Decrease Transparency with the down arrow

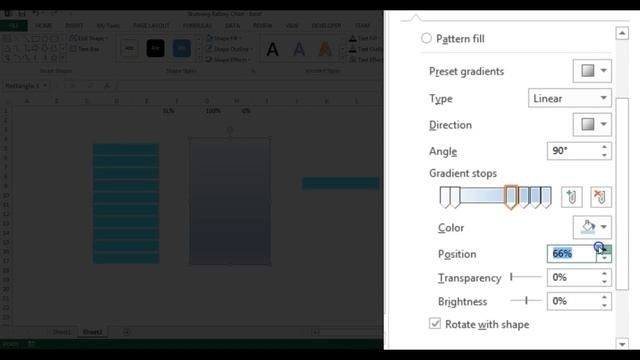[x=604, y=282]
